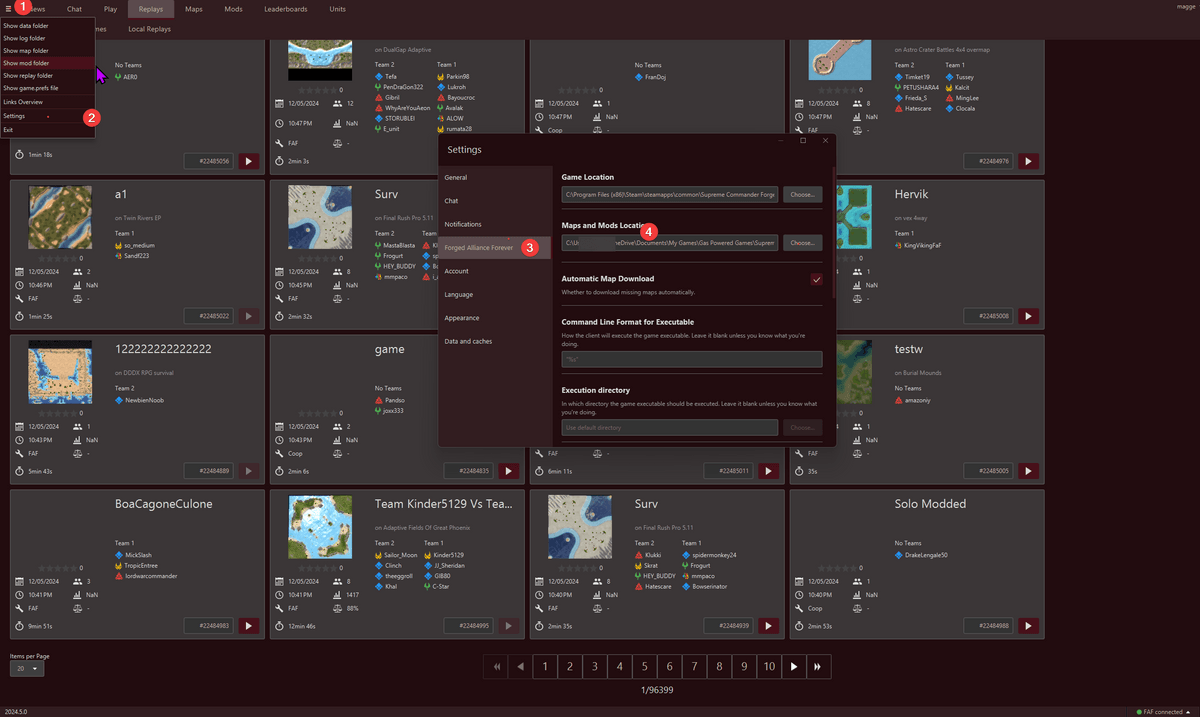Play replay #22485056

click(x=248, y=161)
